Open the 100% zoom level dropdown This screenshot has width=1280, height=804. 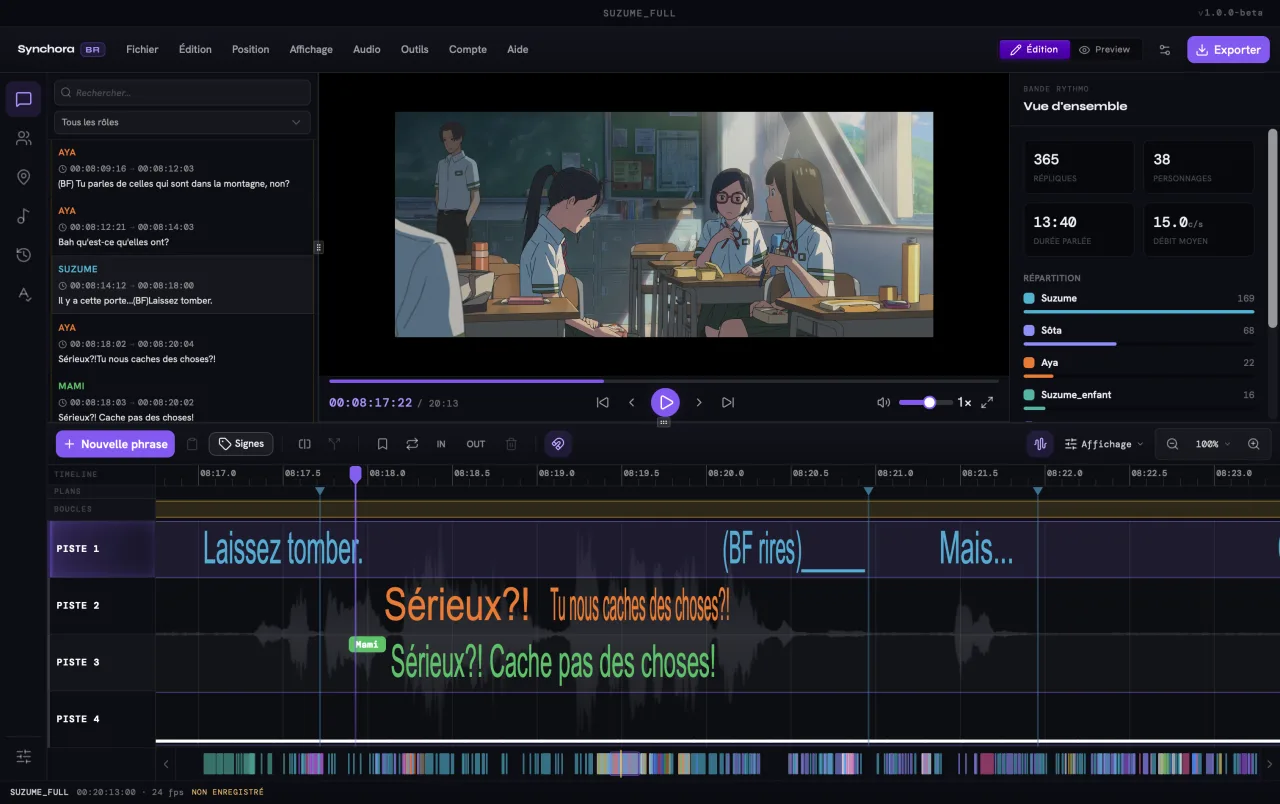[x=1213, y=444]
